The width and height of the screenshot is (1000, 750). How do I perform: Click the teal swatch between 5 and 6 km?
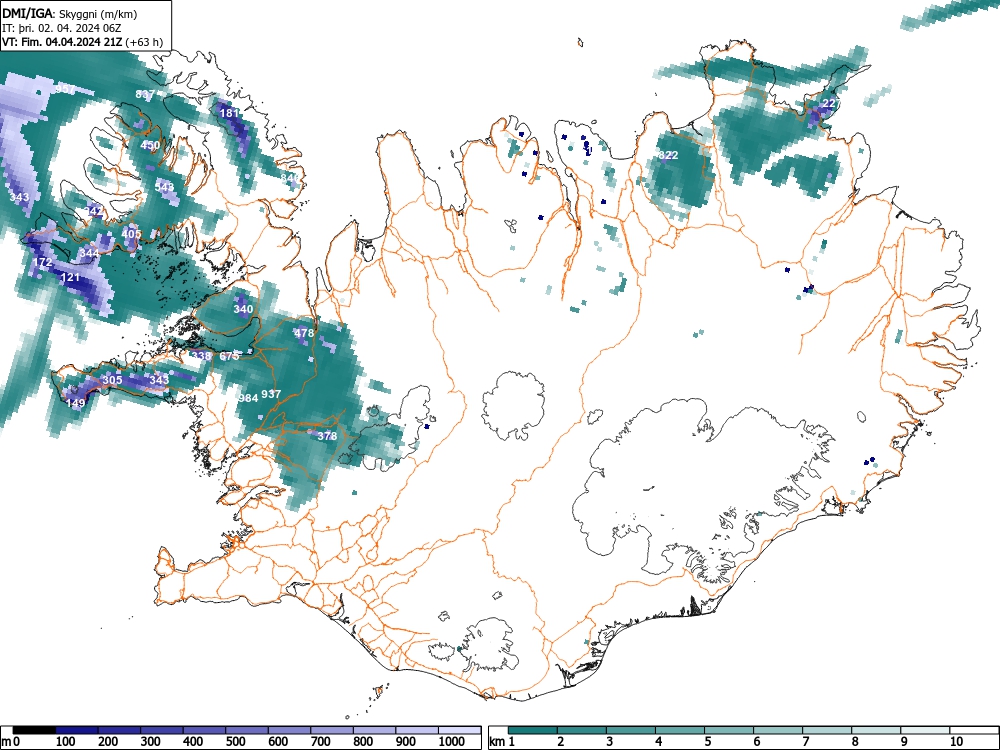(x=729, y=730)
